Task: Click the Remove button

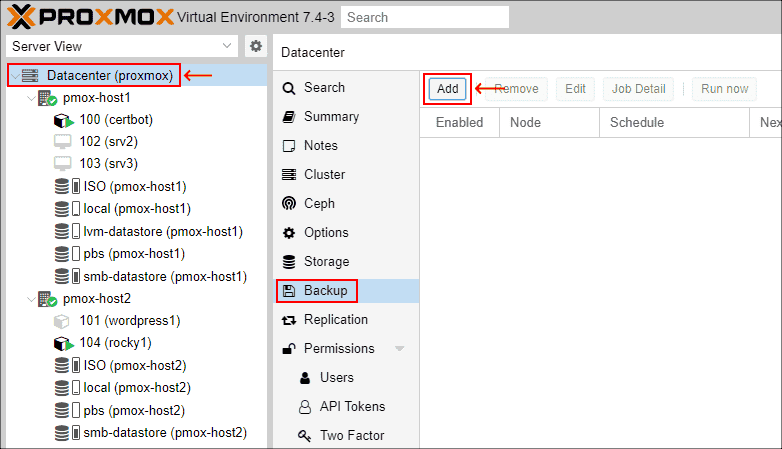Action: pyautogui.click(x=516, y=89)
